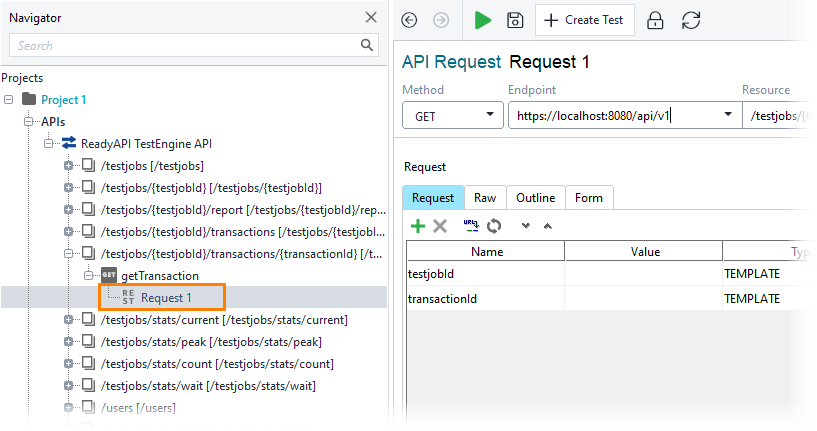Click TEMPLATE type in testjobId row
Screen dimensions: 817x431
tap(752, 274)
